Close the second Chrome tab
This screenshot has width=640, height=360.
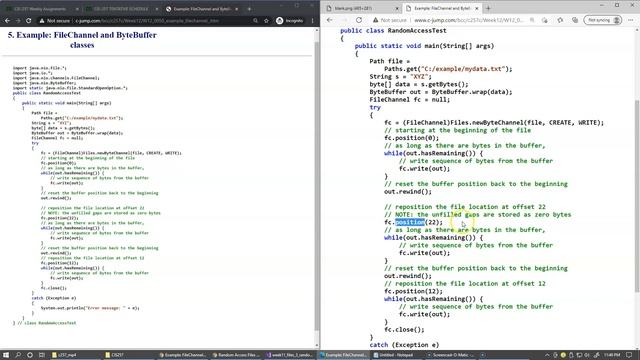point(156,9)
